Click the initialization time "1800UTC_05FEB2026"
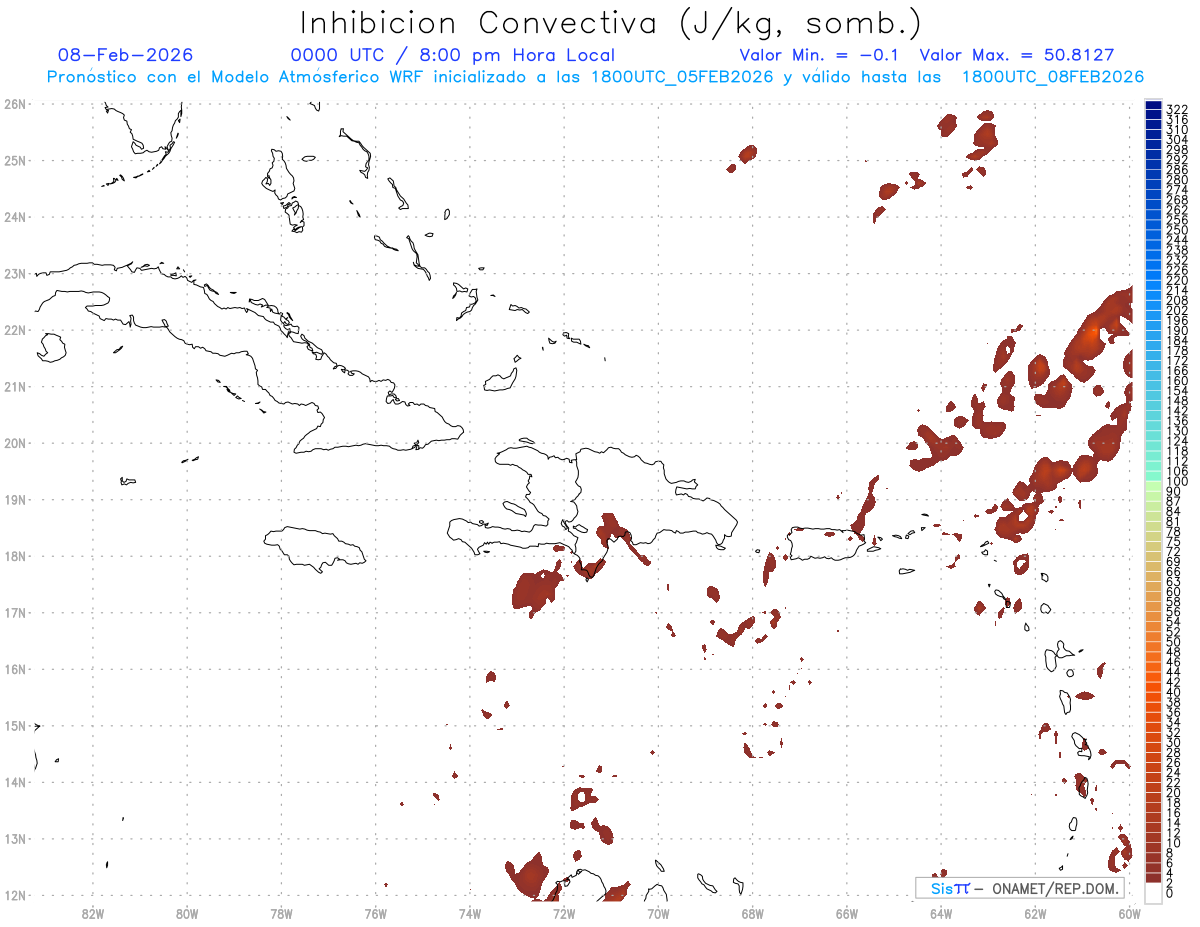 [x=682, y=77]
